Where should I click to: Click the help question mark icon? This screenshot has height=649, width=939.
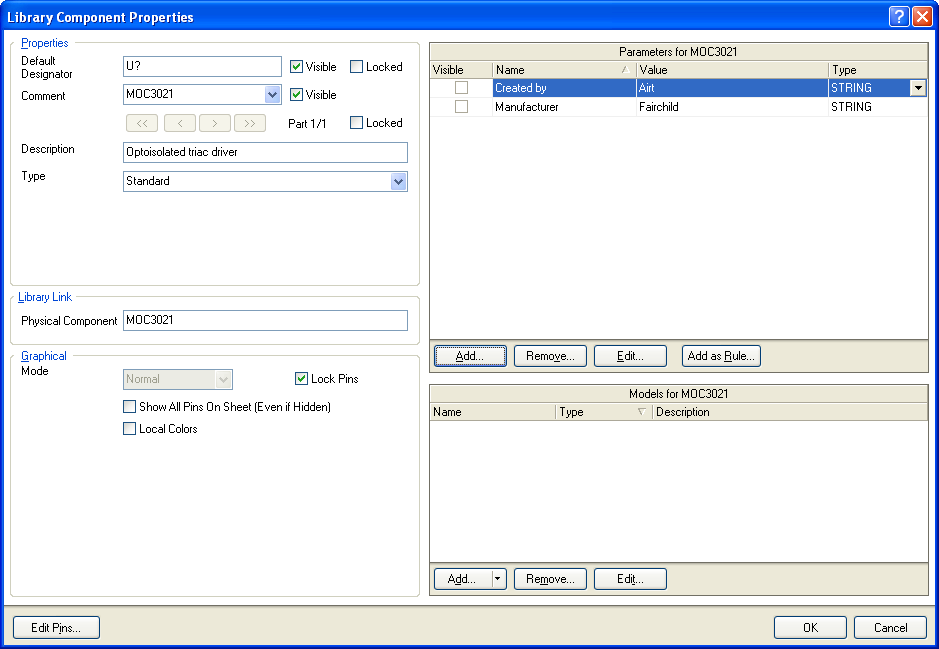coord(899,17)
